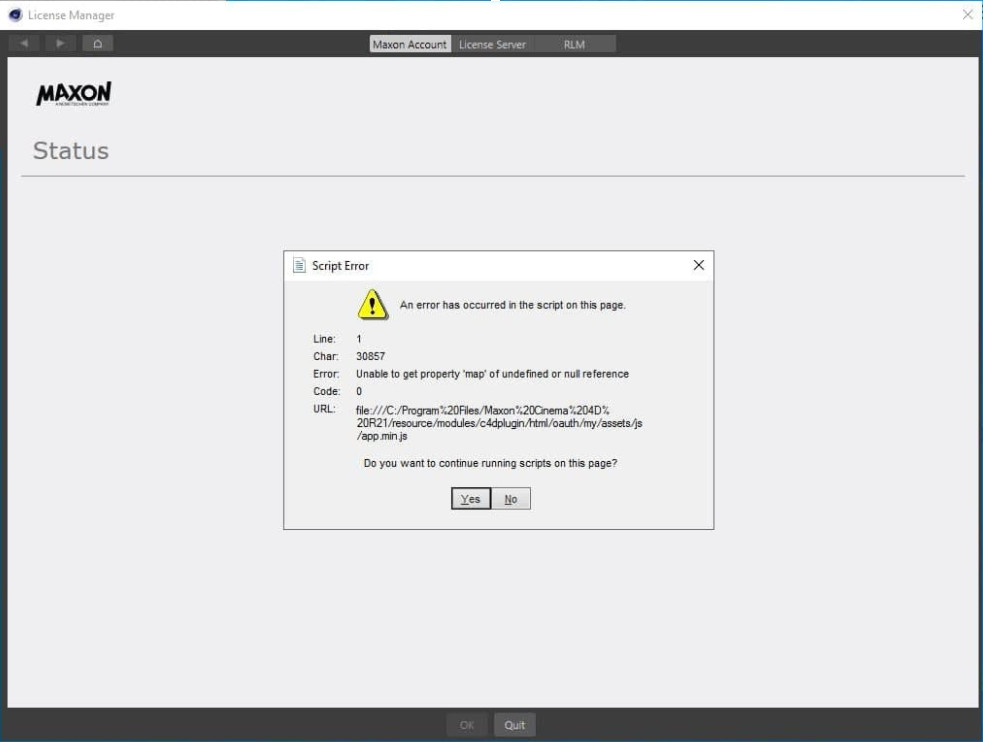Click the yellow warning triangle icon
The image size is (983, 742).
pos(372,304)
